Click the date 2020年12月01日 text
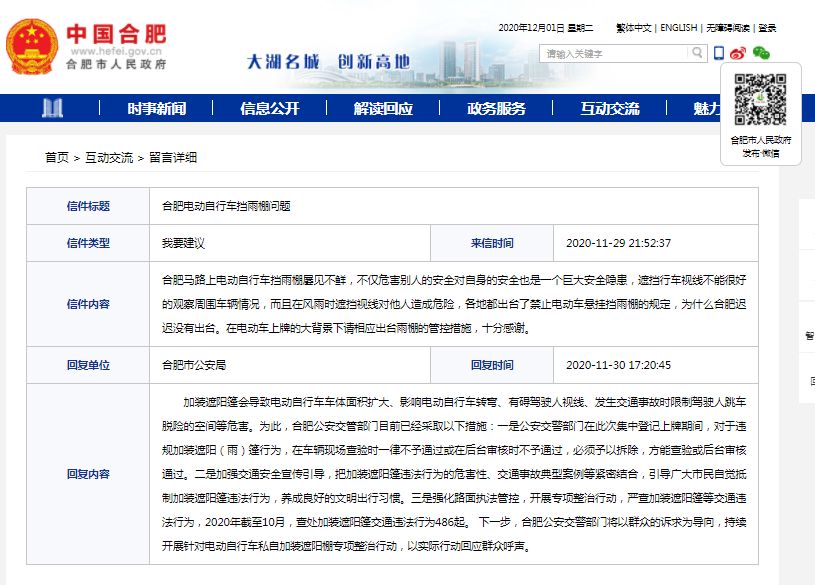 click(531, 28)
